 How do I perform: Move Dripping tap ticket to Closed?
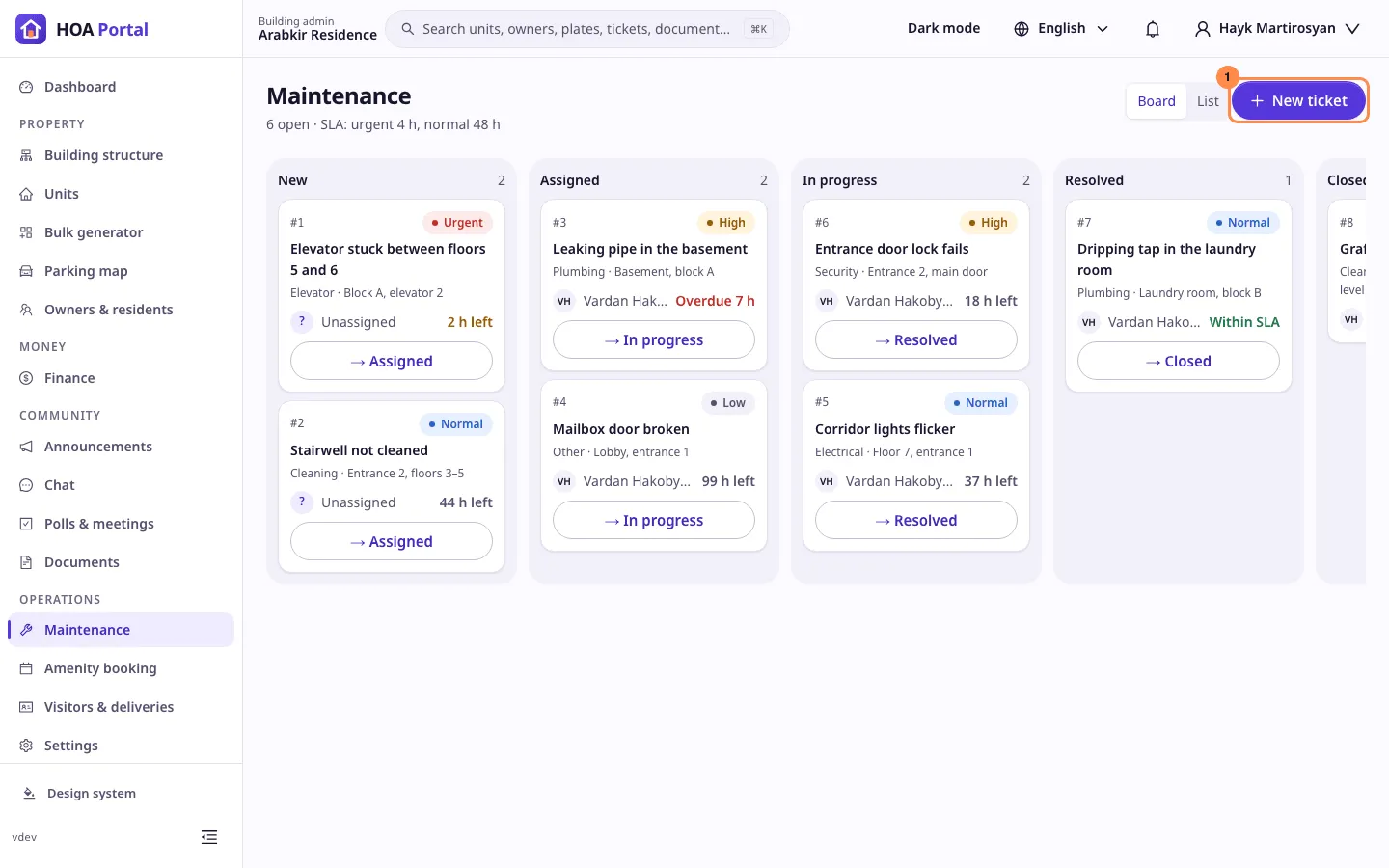1179,362
